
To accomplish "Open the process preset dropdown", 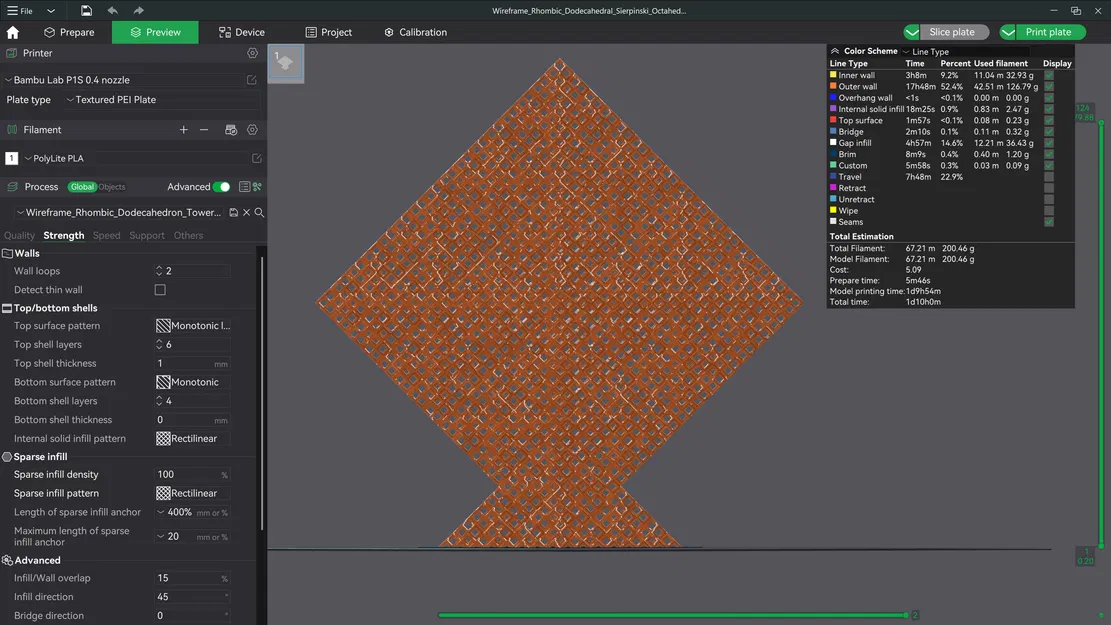I will (21, 213).
